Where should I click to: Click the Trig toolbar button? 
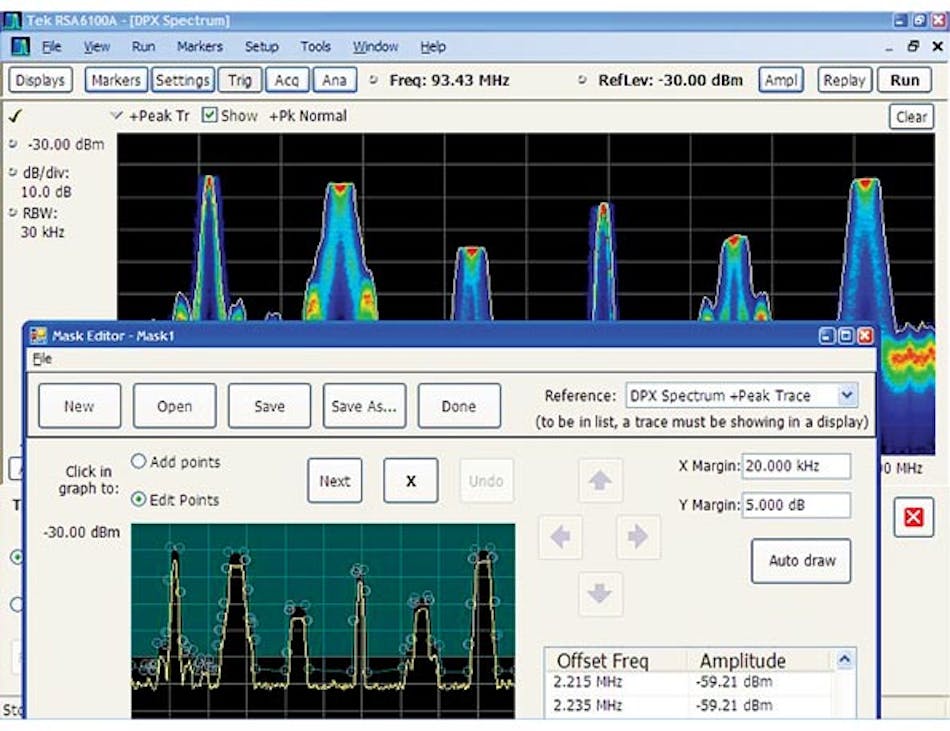tap(239, 80)
